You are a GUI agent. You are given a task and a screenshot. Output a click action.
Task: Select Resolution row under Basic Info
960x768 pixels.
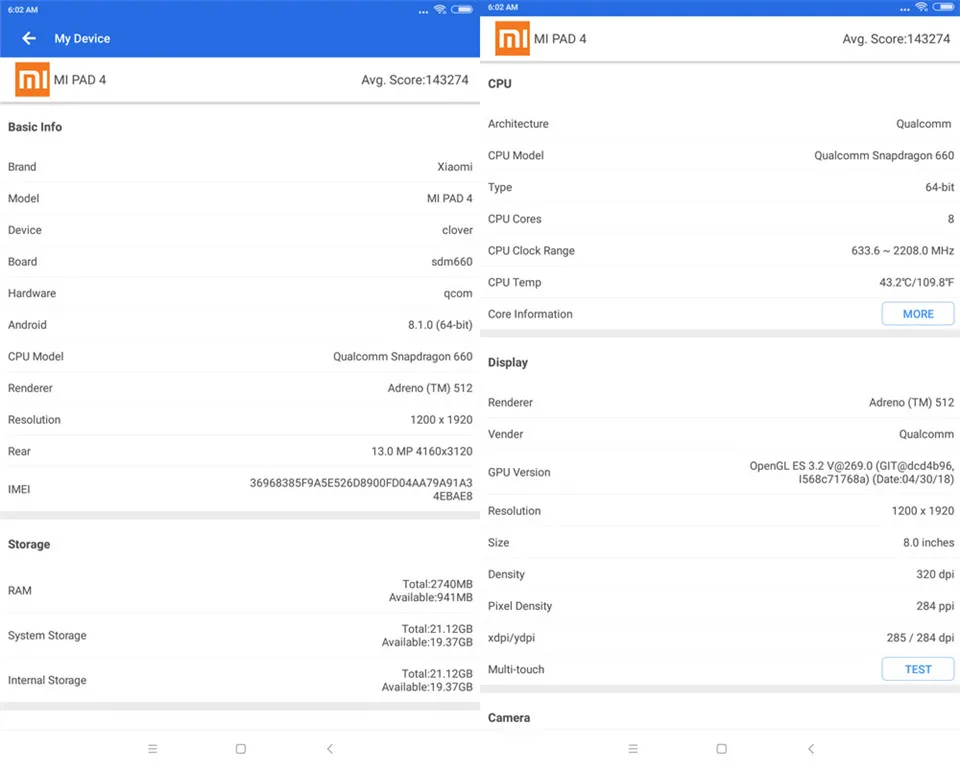click(x=240, y=420)
